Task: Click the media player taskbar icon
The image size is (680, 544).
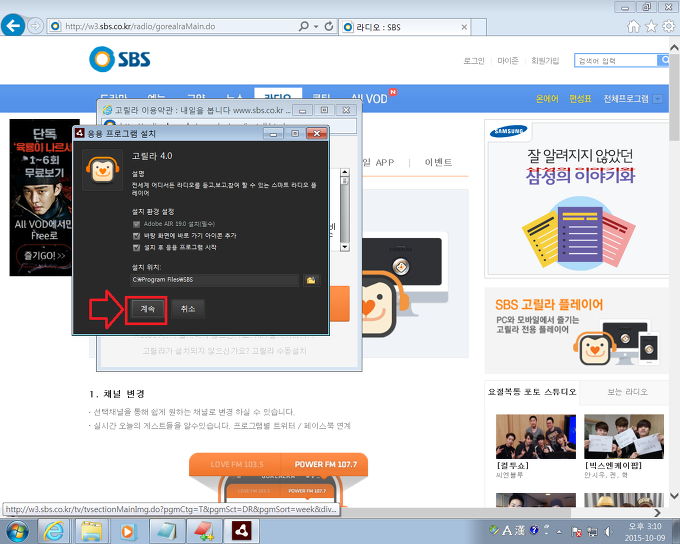Action: 128,531
